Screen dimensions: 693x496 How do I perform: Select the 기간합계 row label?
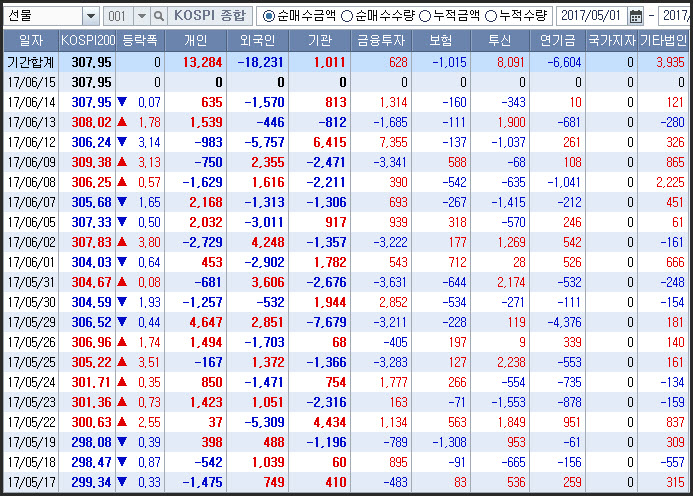point(30,62)
